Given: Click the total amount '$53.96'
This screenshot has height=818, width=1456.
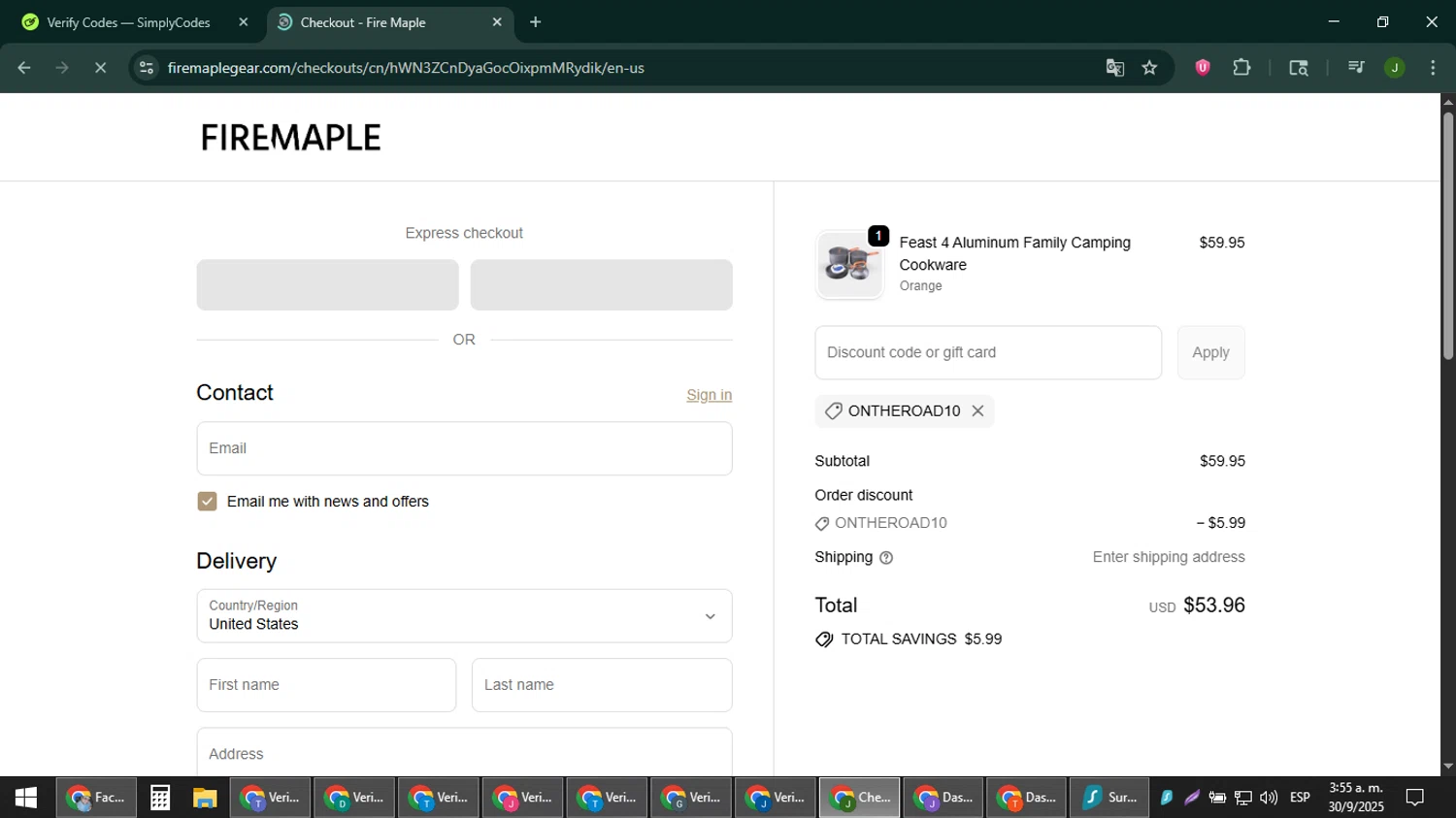Looking at the screenshot, I should (1213, 605).
